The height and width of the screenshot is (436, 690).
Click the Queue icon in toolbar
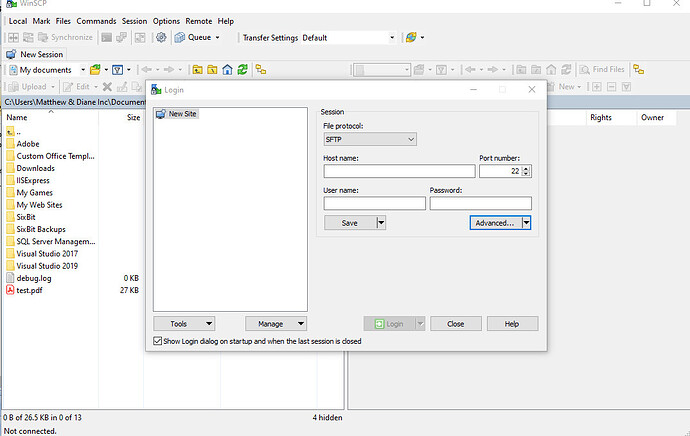point(180,37)
